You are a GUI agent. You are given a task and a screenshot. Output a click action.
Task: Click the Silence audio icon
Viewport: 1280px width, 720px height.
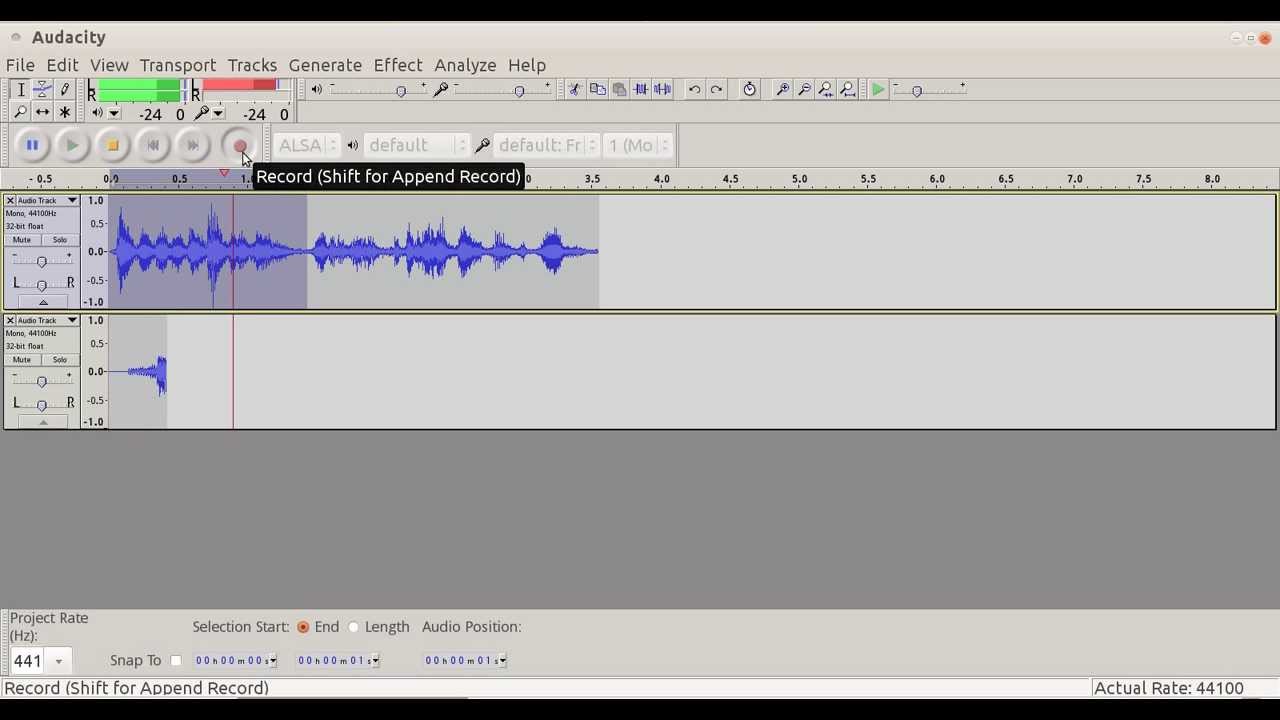coord(663,90)
